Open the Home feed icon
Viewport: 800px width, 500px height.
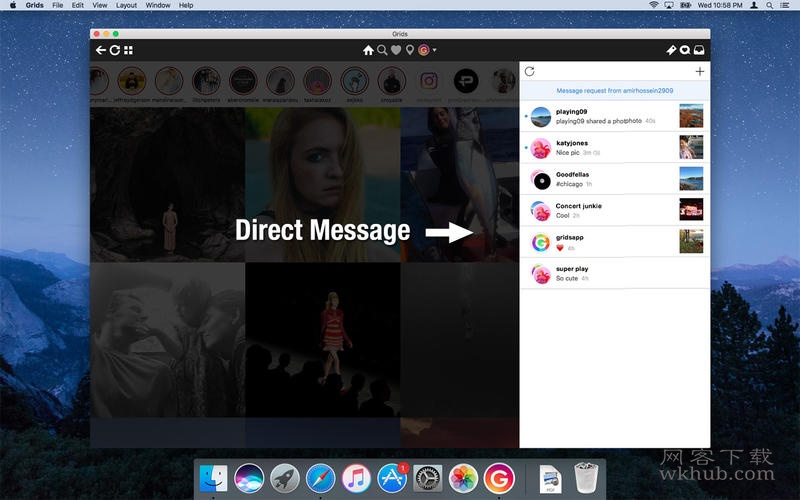coord(368,50)
